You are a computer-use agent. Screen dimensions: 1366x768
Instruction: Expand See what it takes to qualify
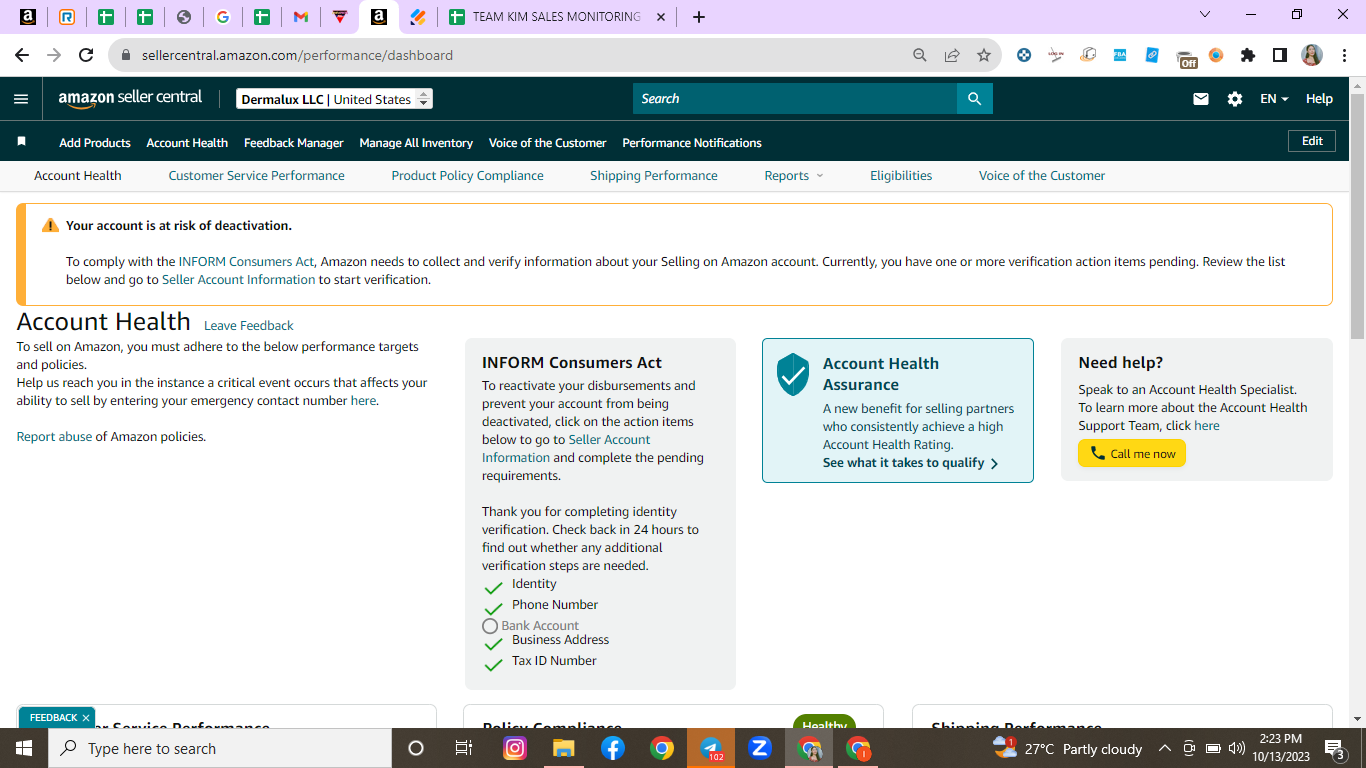[910, 463]
